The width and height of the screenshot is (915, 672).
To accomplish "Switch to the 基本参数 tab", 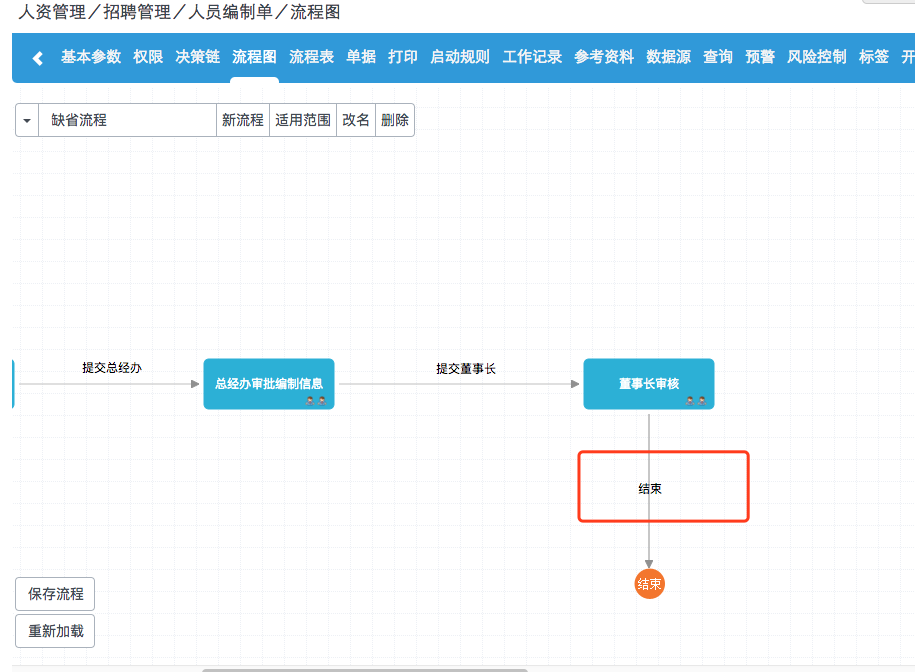I will [91, 57].
